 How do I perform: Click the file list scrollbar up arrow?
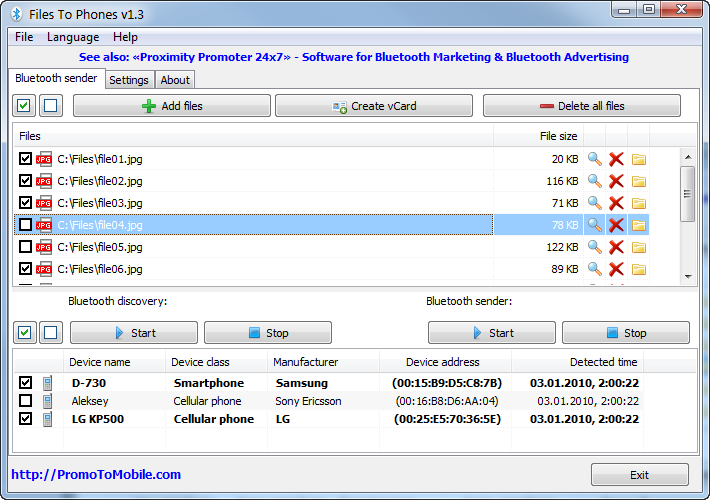[x=688, y=157]
